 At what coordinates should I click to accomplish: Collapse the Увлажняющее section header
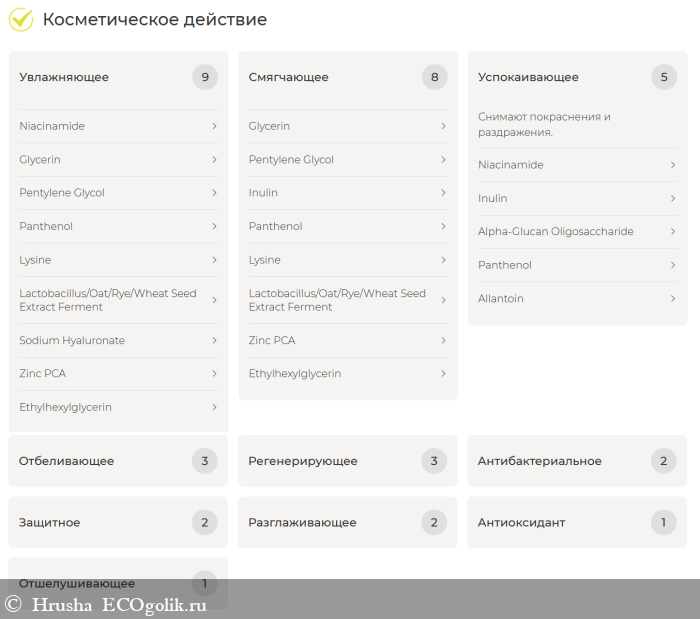coord(64,77)
